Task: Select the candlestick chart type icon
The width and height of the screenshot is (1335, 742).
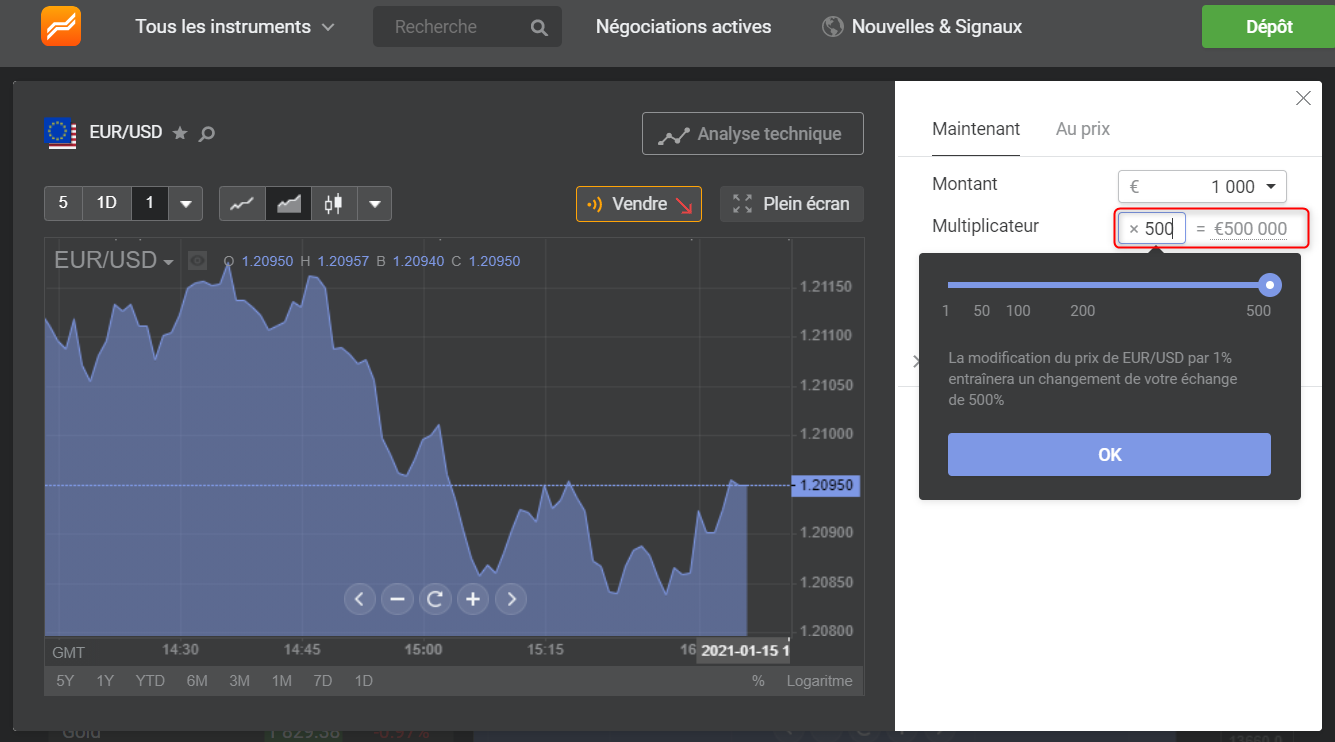Action: click(x=333, y=203)
